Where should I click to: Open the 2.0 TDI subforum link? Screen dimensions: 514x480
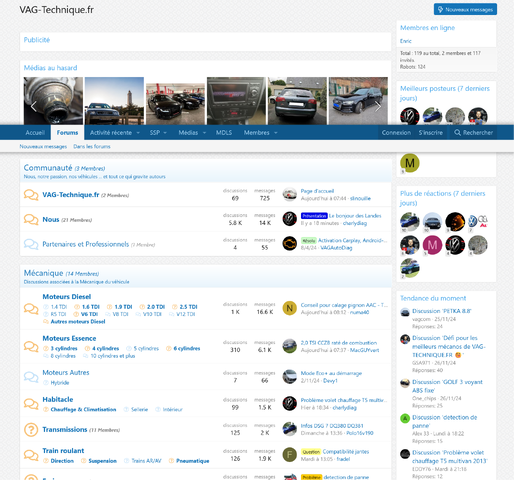[x=156, y=307]
